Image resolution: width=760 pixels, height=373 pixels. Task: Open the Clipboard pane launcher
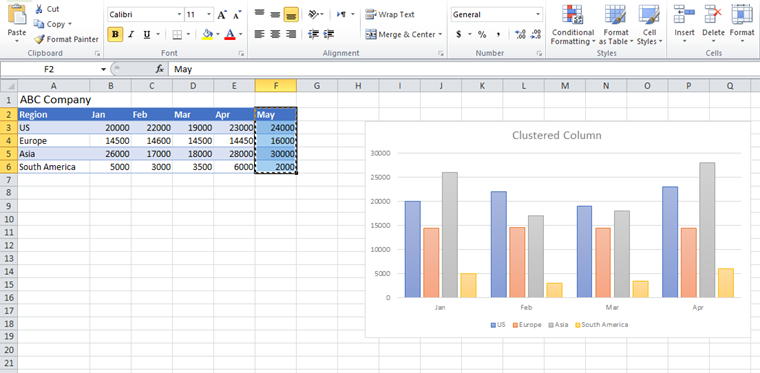point(97,54)
